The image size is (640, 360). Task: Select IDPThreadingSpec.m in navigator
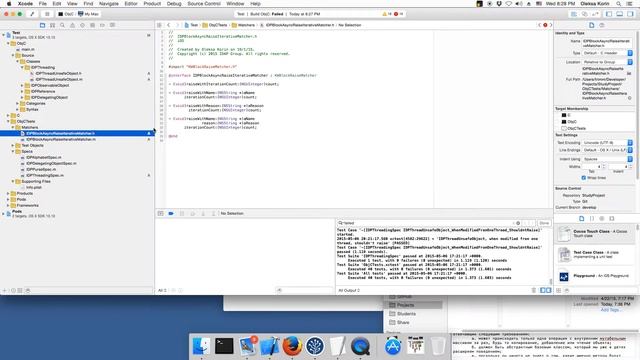click(x=45, y=175)
